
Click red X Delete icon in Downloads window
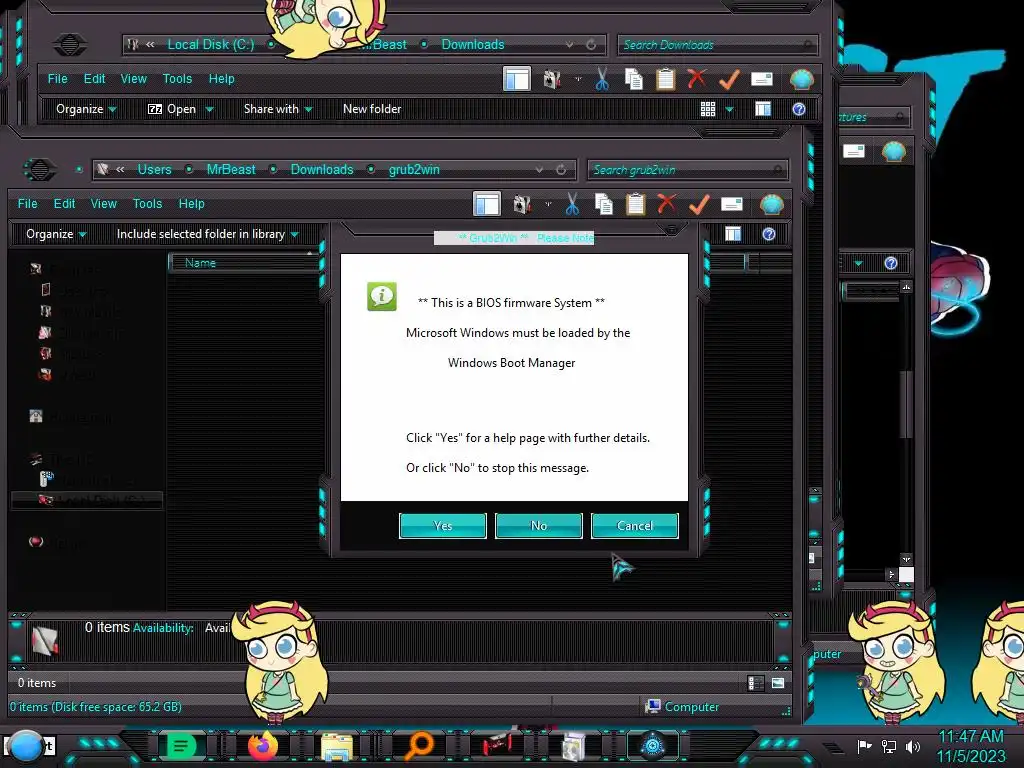tap(697, 78)
